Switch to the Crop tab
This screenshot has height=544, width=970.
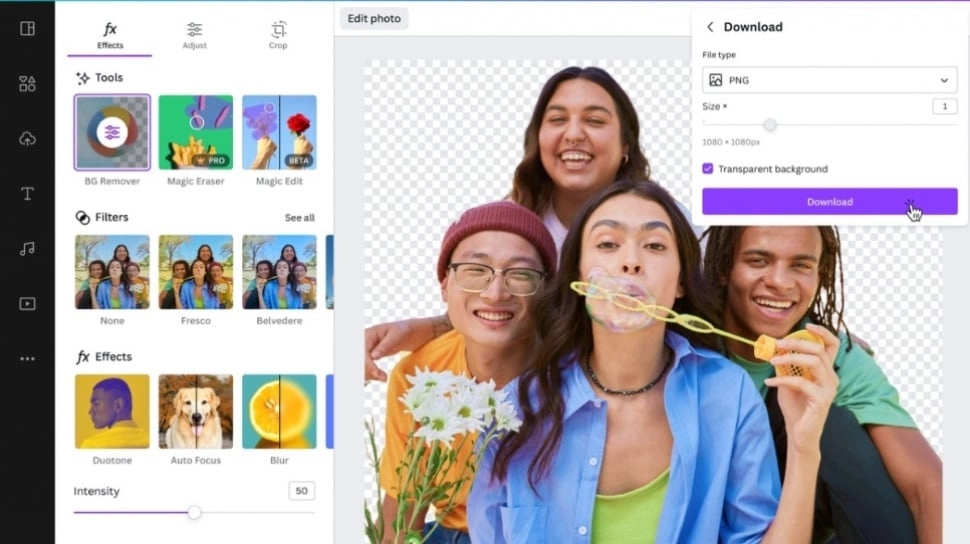click(278, 36)
